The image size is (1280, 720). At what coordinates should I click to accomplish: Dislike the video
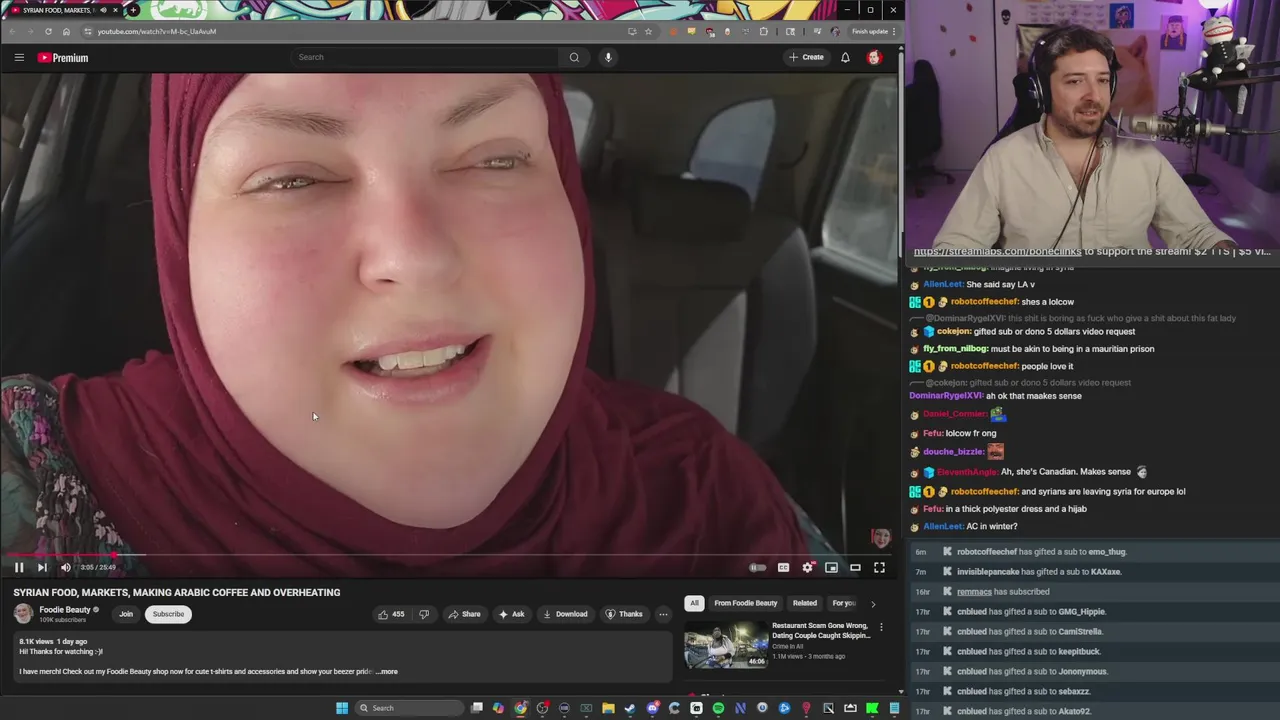click(424, 614)
